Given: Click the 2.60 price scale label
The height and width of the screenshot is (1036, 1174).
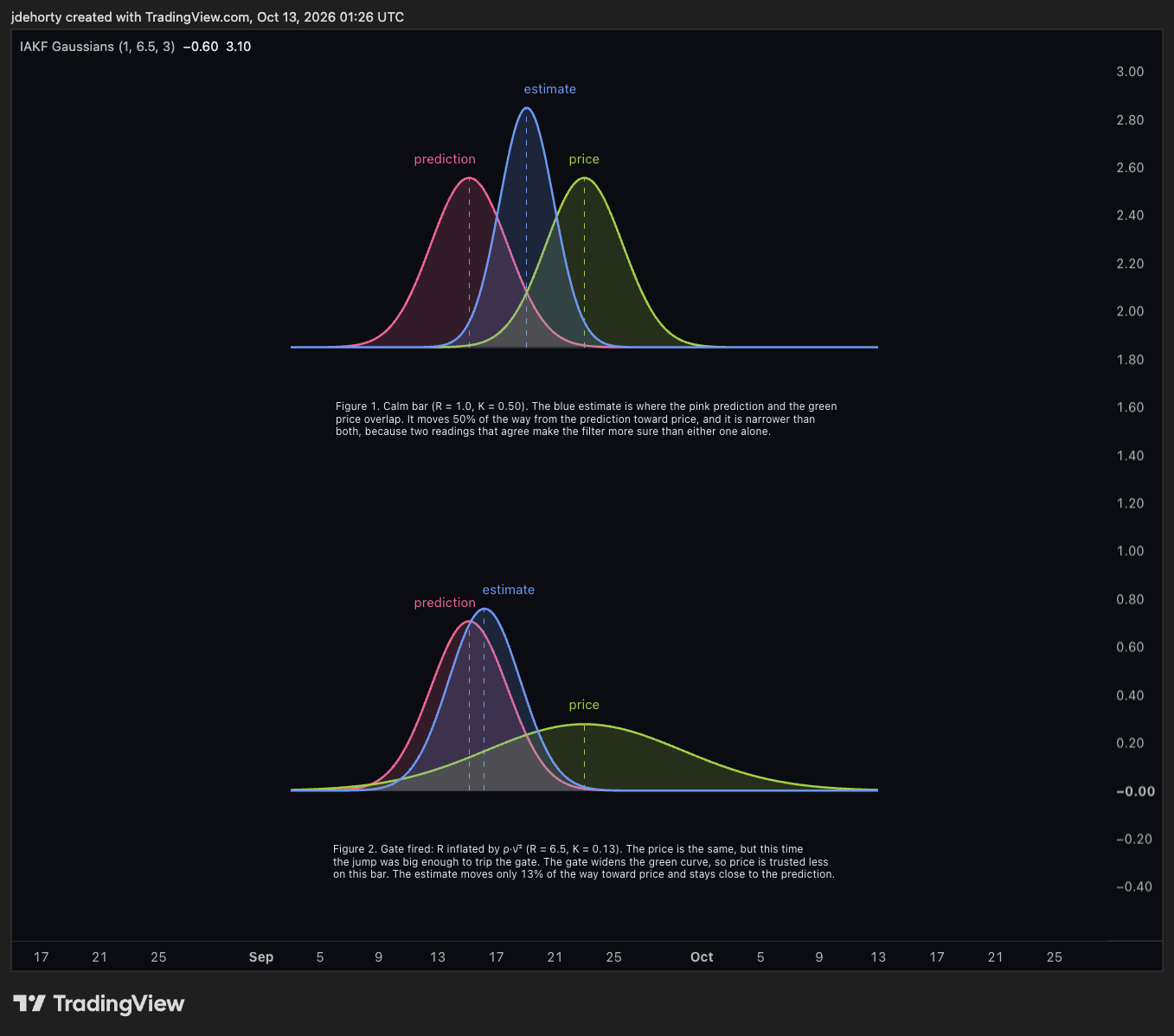Looking at the screenshot, I should click(1130, 168).
